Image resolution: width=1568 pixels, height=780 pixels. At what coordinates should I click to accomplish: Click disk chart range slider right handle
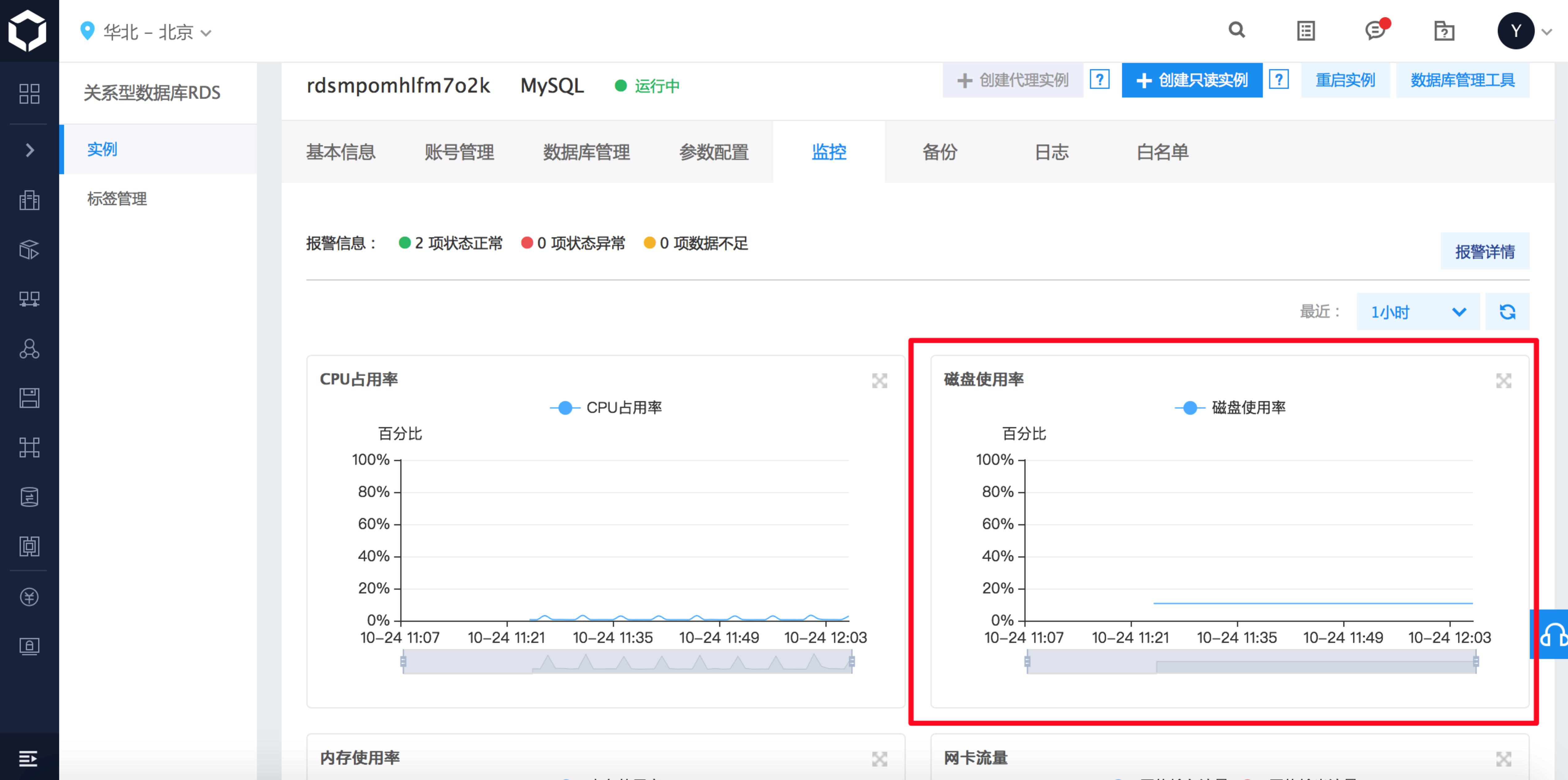1475,661
